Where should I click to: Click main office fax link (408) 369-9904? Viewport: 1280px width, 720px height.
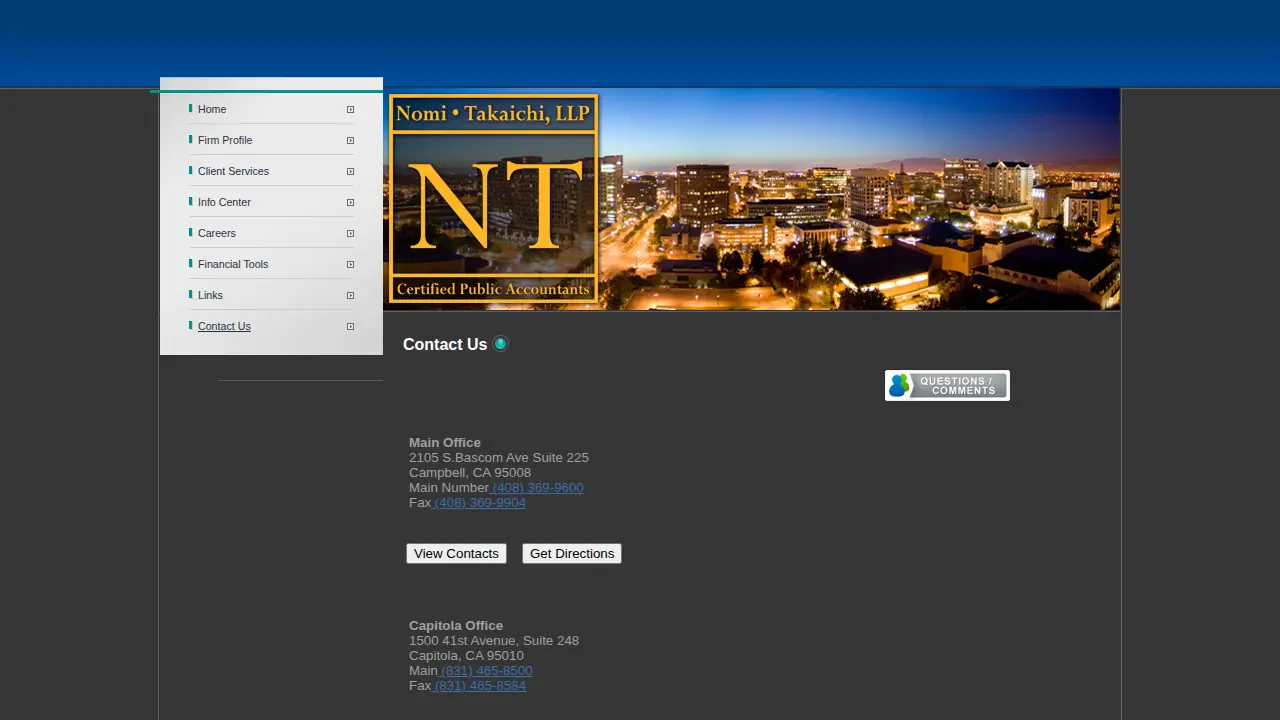point(480,503)
